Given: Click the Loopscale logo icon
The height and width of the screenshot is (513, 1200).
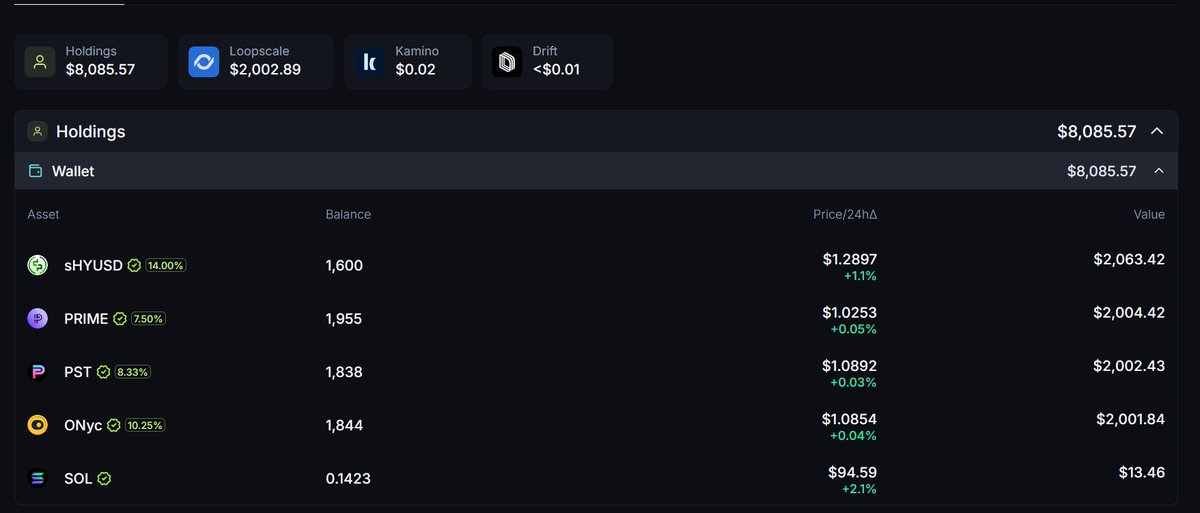Looking at the screenshot, I should tap(204, 62).
